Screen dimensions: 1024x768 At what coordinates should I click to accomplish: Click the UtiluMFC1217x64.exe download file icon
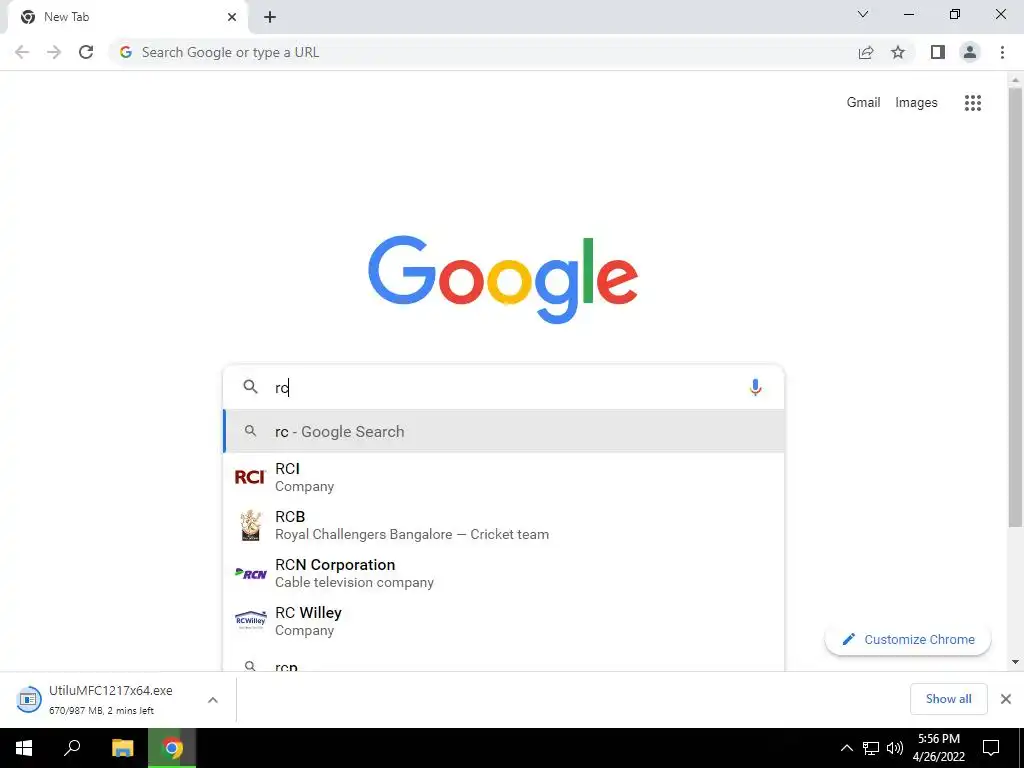28,699
